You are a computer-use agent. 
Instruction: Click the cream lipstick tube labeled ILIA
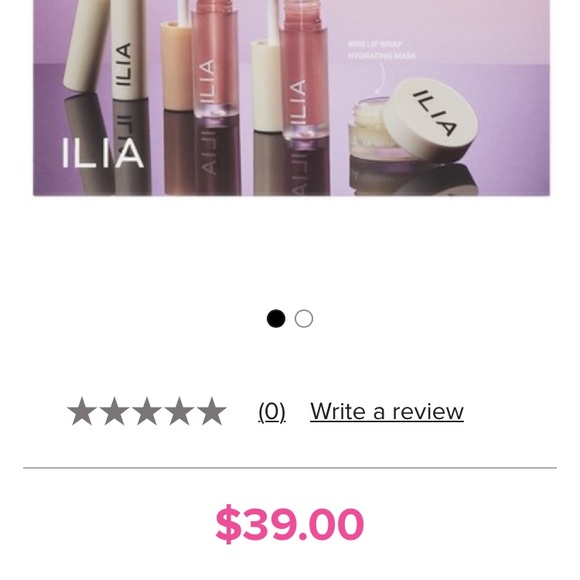click(x=128, y=50)
